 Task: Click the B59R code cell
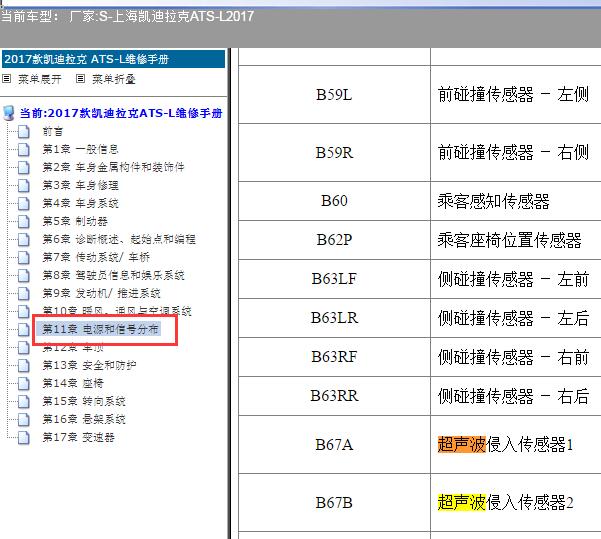point(334,153)
